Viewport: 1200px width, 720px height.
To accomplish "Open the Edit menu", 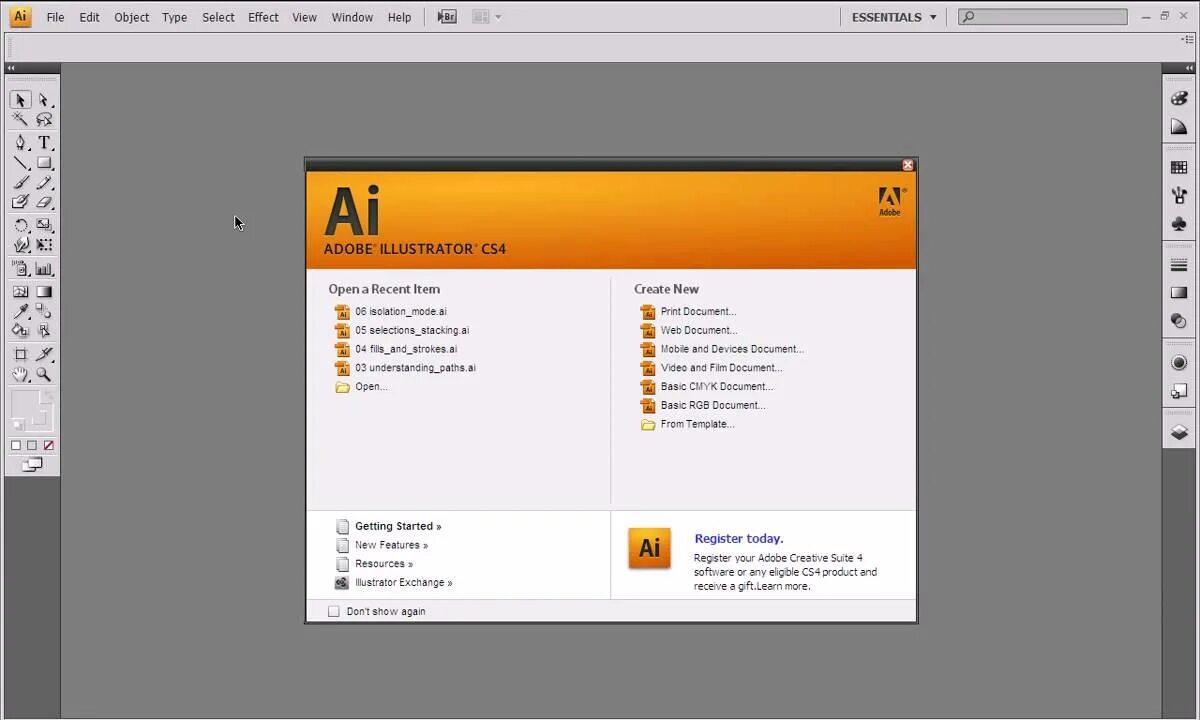I will click(x=89, y=17).
